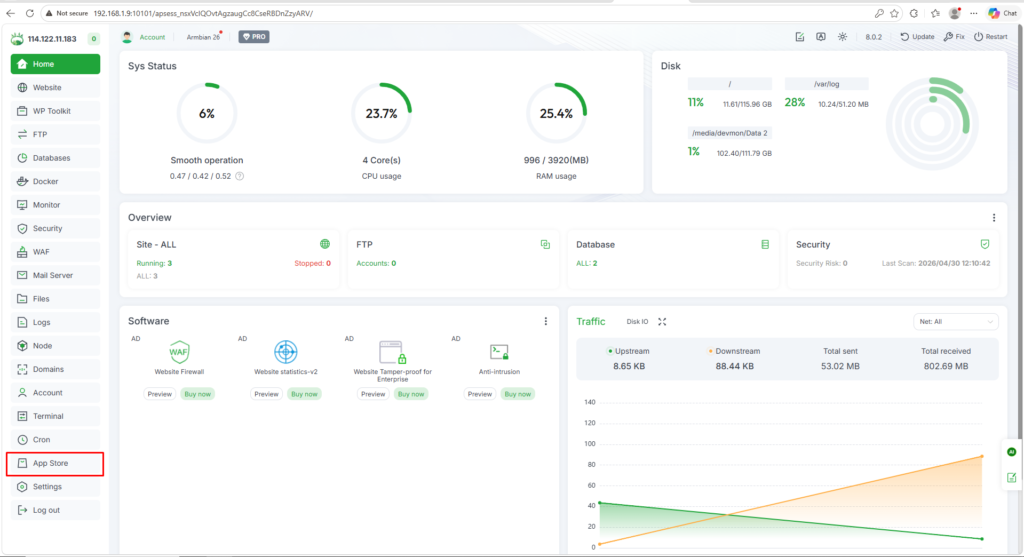The width and height of the screenshot is (1024, 557).
Task: Click the Security shield icon in Overview
Action: pos(985,244)
